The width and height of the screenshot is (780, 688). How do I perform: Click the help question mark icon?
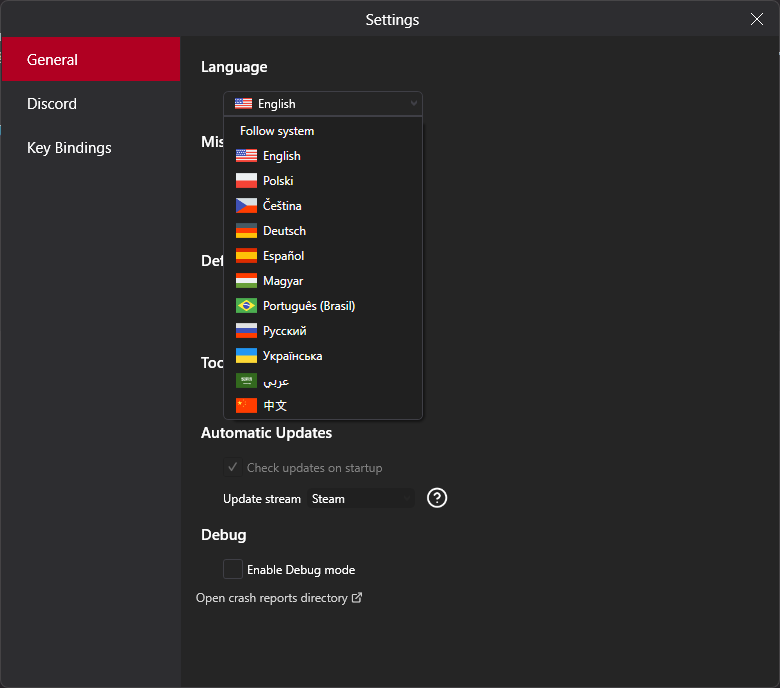click(437, 498)
